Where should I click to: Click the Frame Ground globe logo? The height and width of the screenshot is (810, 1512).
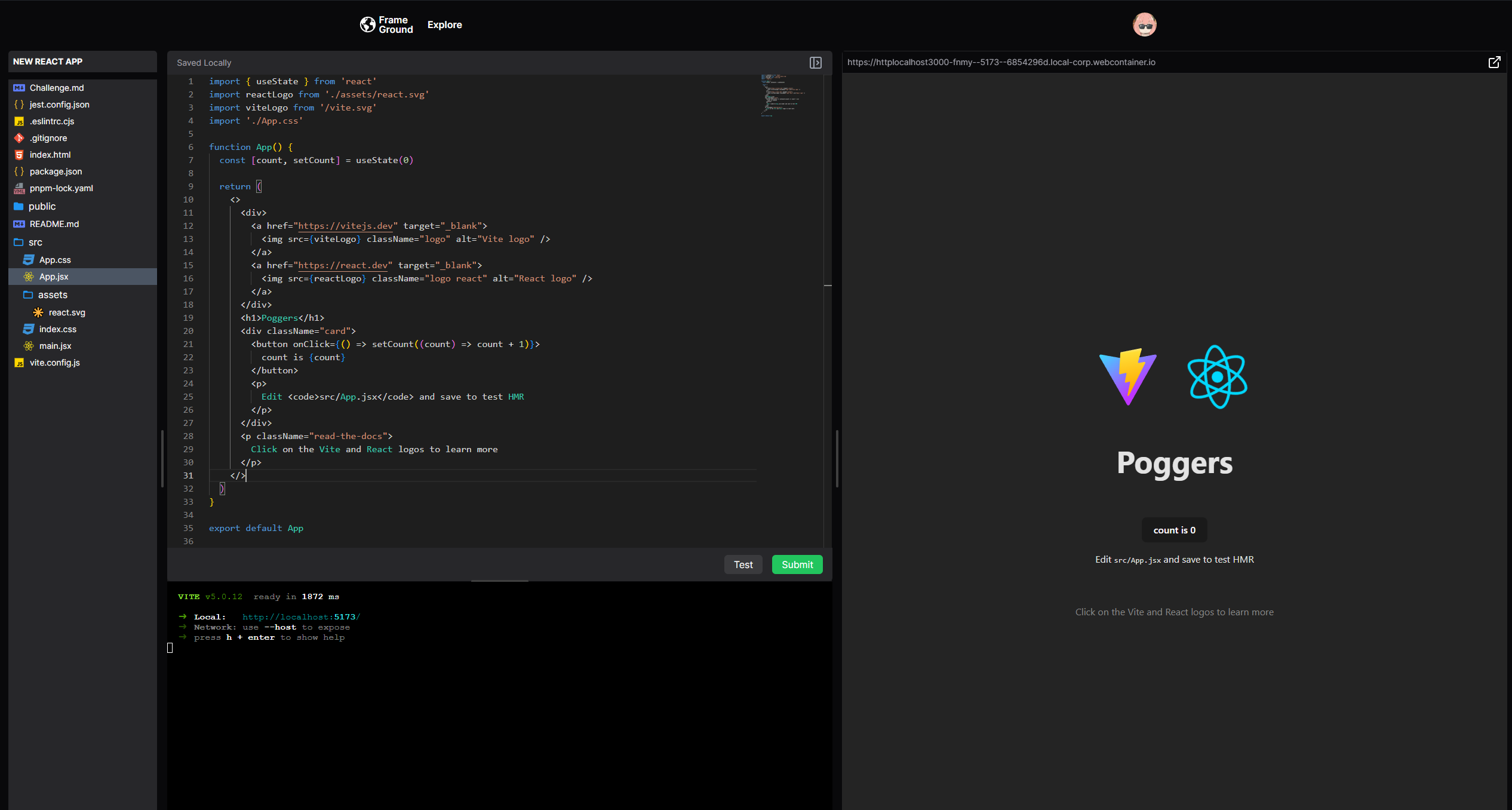click(367, 24)
